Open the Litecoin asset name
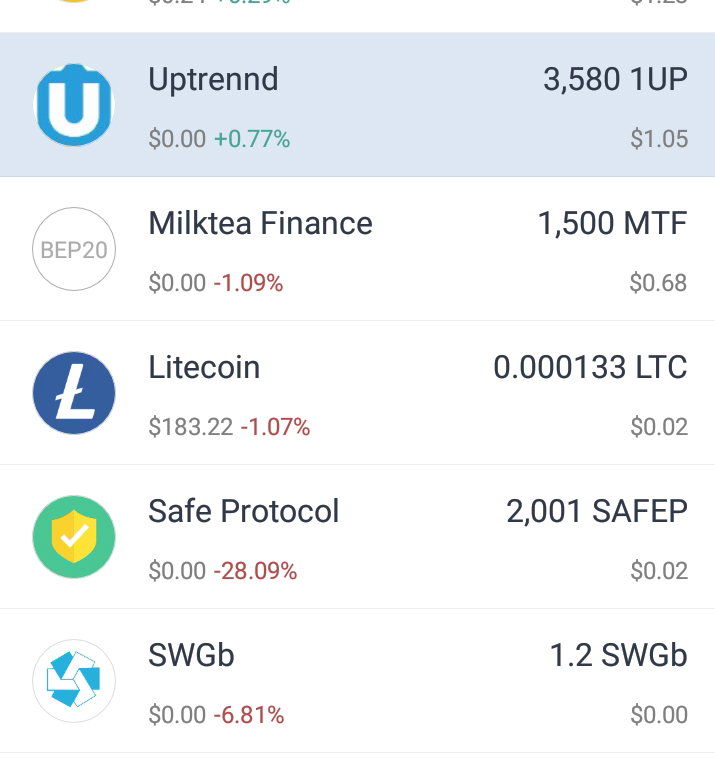 [204, 367]
